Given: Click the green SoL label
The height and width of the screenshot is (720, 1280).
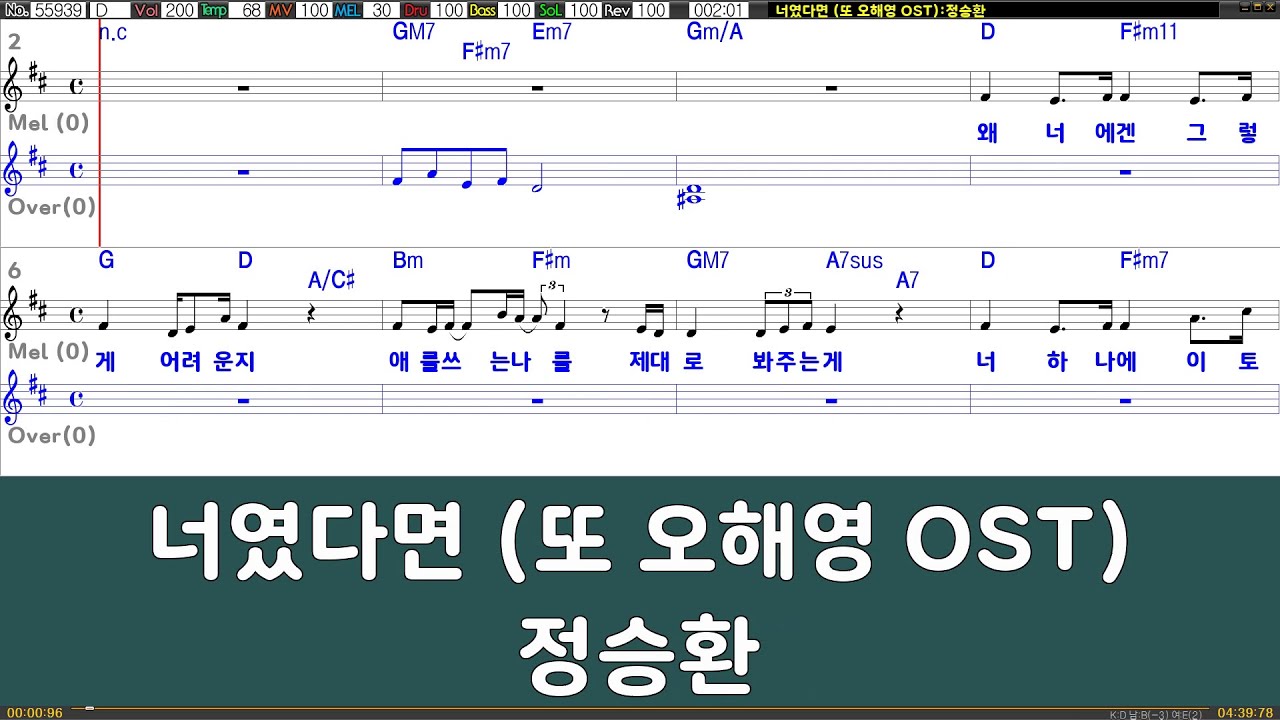Looking at the screenshot, I should tap(550, 10).
